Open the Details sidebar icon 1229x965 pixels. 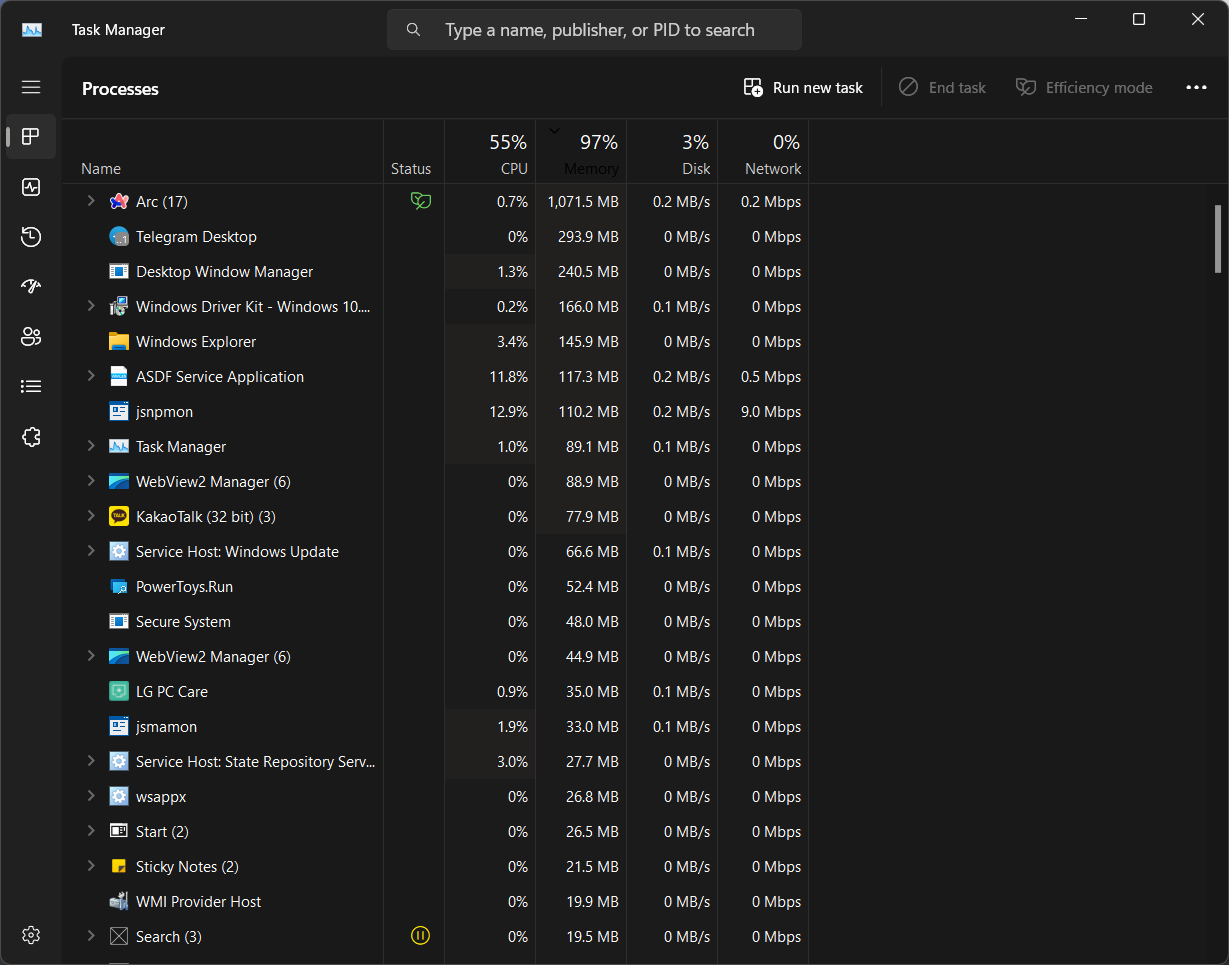coord(31,387)
